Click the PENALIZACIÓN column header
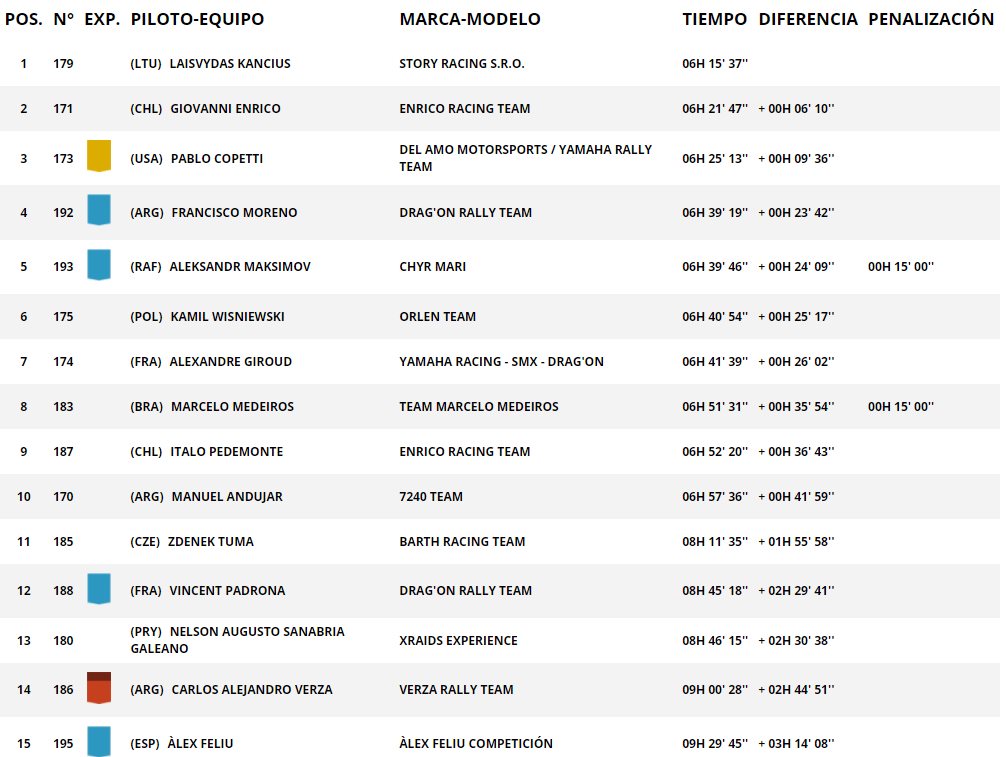 [931, 19]
